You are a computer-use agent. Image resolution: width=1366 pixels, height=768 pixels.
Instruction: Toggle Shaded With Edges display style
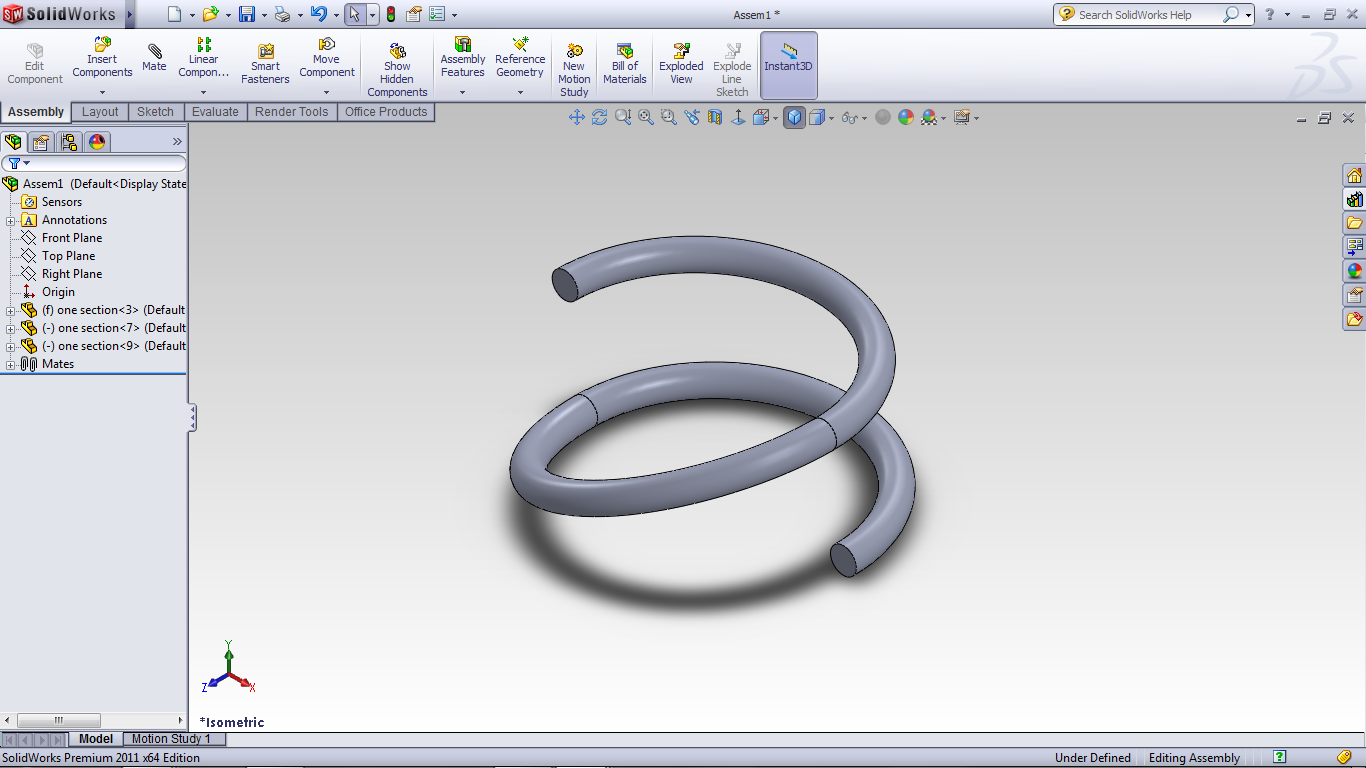[795, 117]
